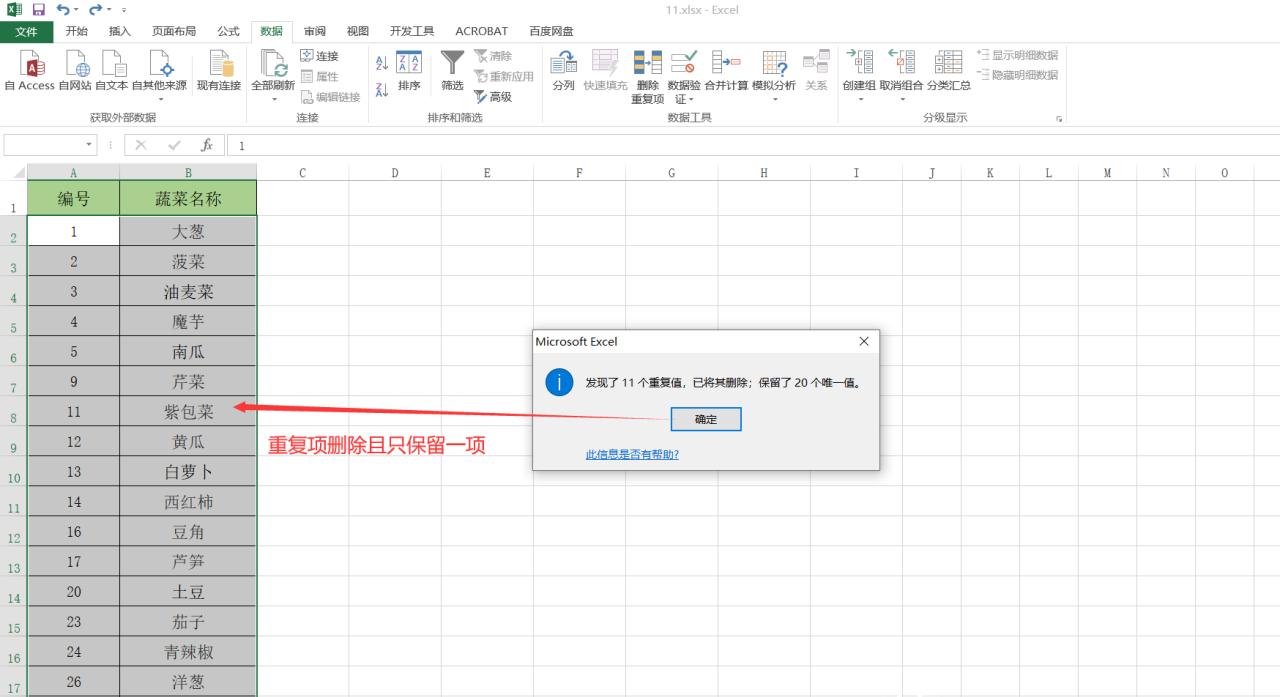The height and width of the screenshot is (697, 1280).
Task: Switch to the 开始 tab
Action: click(76, 32)
